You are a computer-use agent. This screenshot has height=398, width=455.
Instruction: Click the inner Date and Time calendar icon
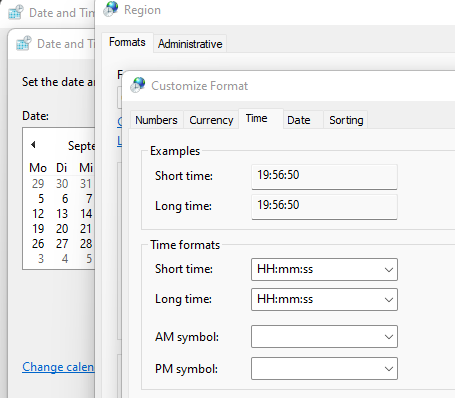tap(24, 43)
